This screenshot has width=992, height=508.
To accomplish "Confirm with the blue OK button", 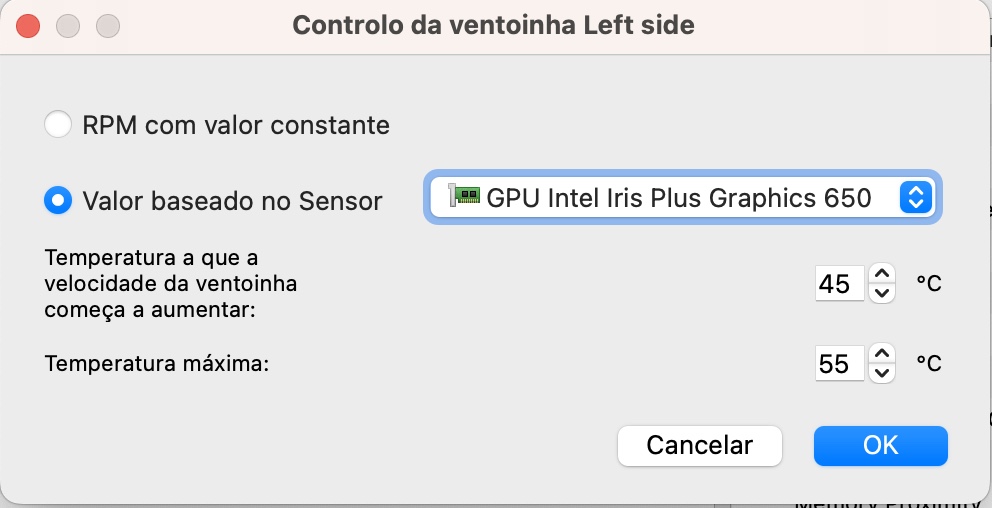I will 880,445.
